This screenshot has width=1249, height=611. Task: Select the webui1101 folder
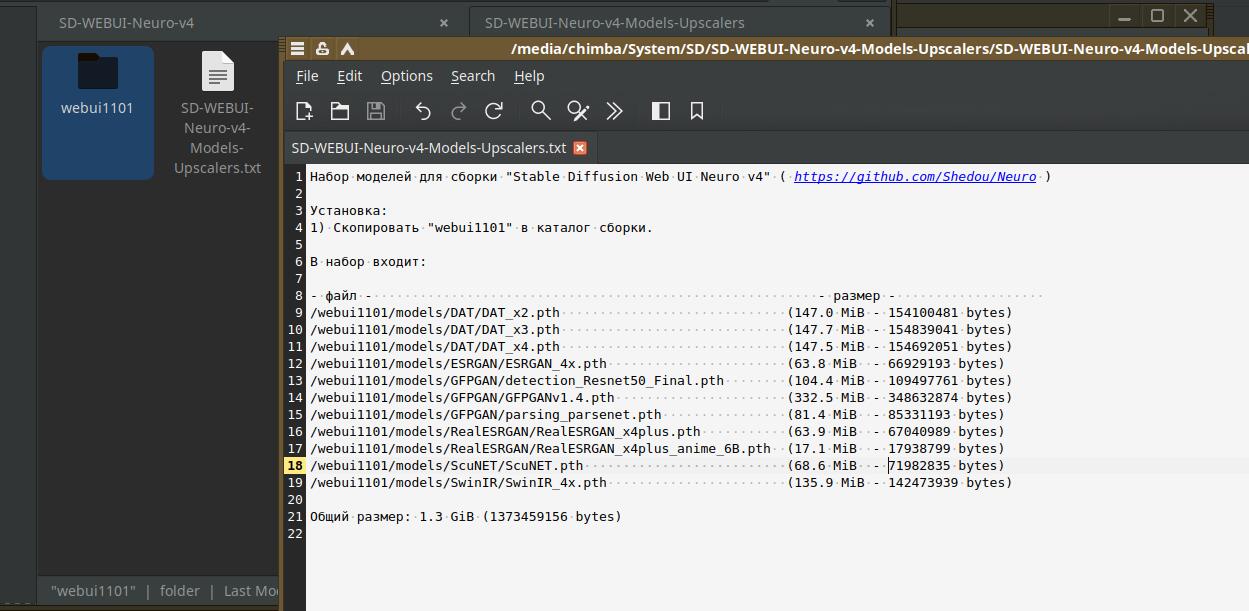pos(97,85)
